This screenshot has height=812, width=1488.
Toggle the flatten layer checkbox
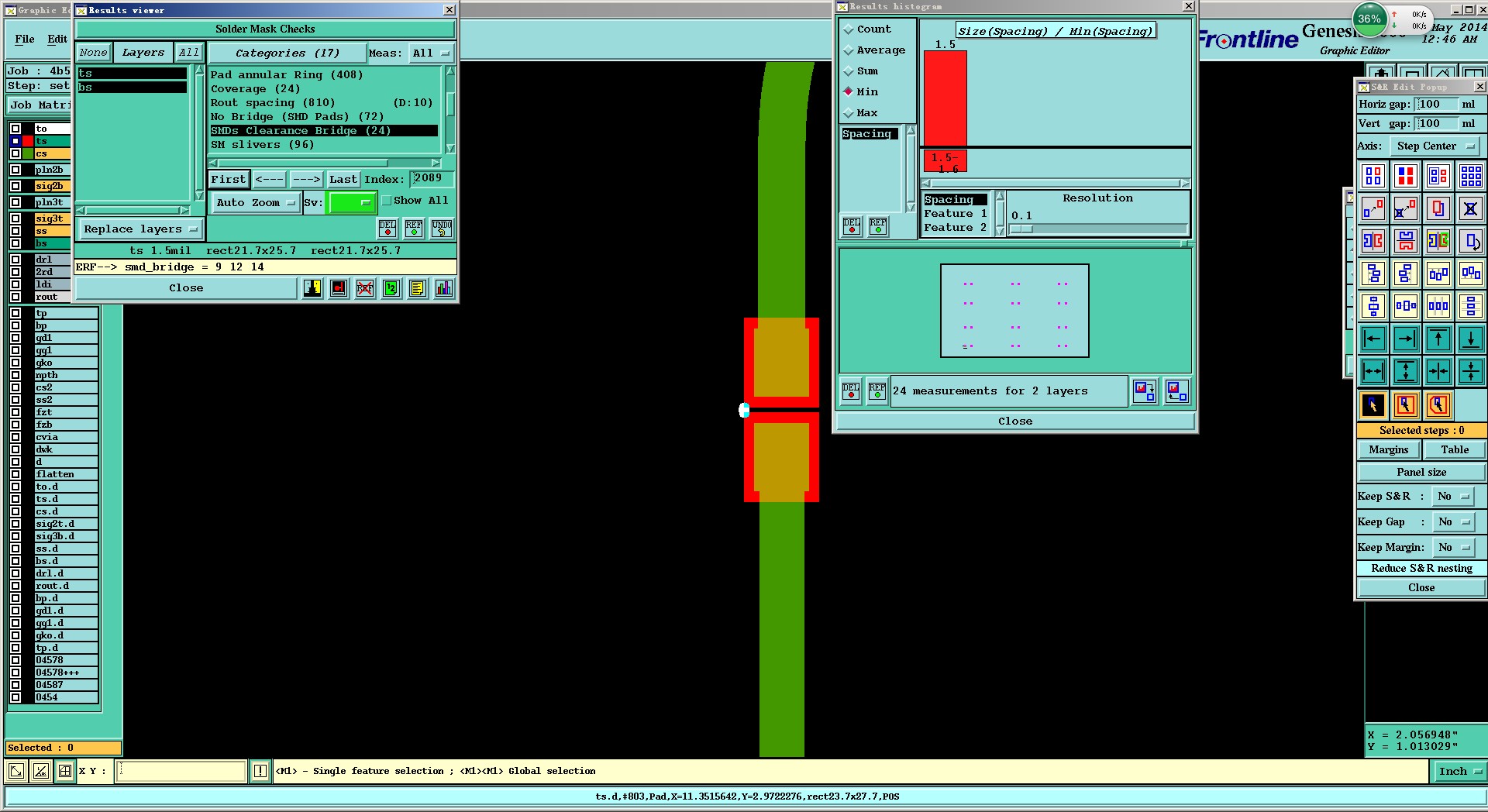pyautogui.click(x=15, y=474)
